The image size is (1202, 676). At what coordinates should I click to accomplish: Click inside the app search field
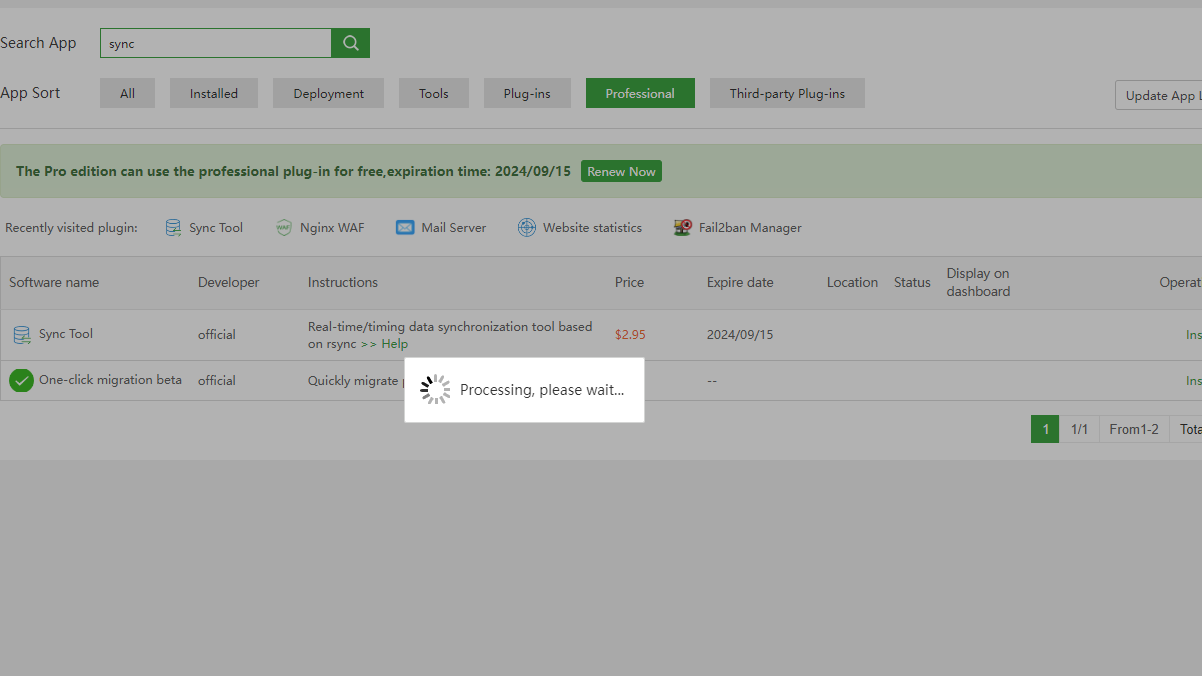[x=215, y=43]
